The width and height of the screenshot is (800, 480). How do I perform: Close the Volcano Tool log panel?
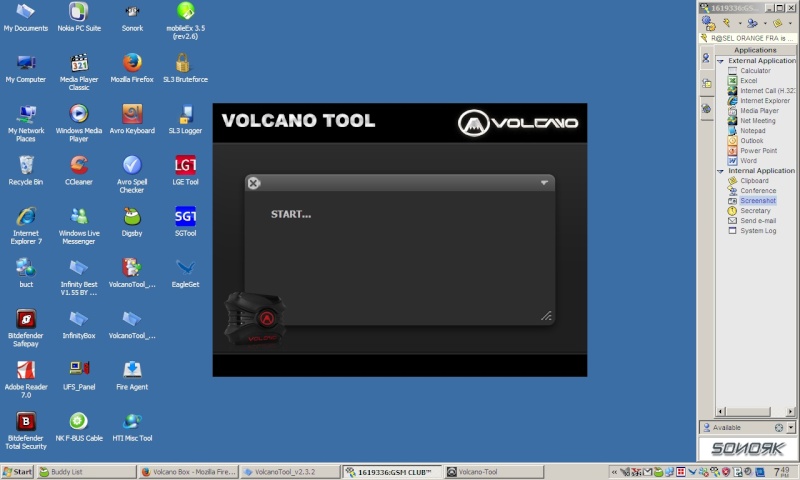pyautogui.click(x=254, y=183)
